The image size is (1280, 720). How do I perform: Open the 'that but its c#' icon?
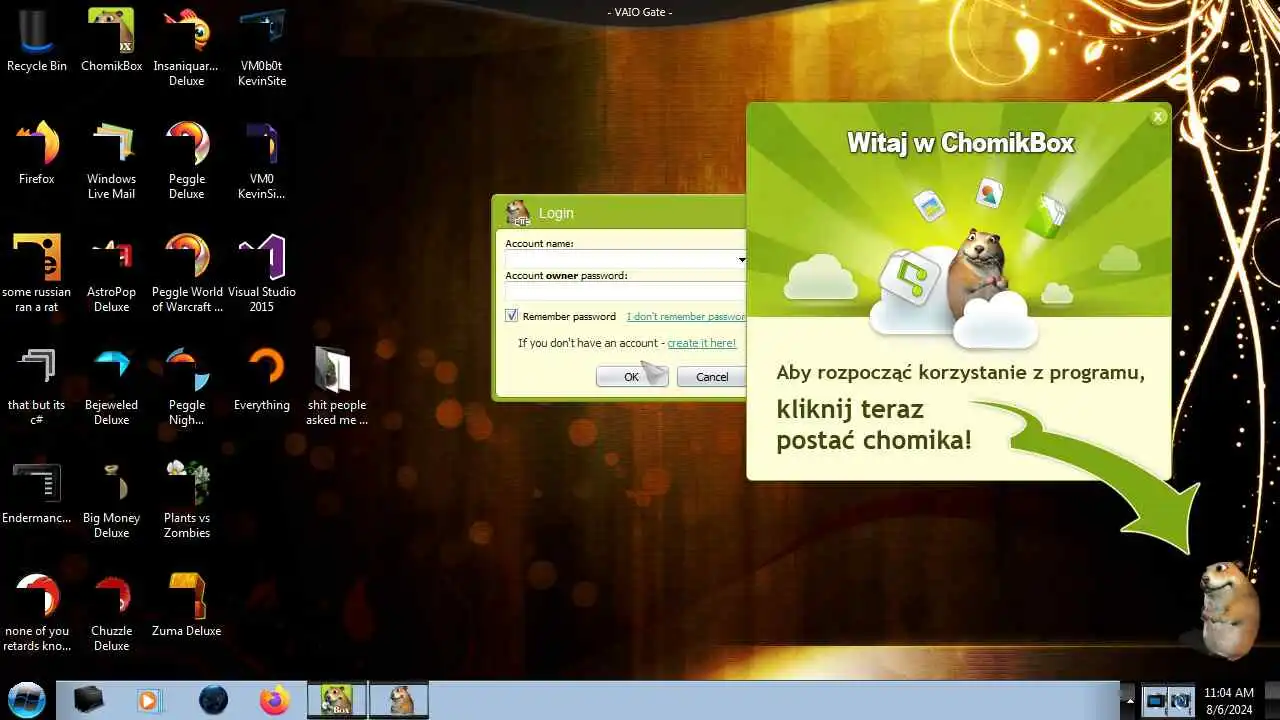[x=37, y=387]
